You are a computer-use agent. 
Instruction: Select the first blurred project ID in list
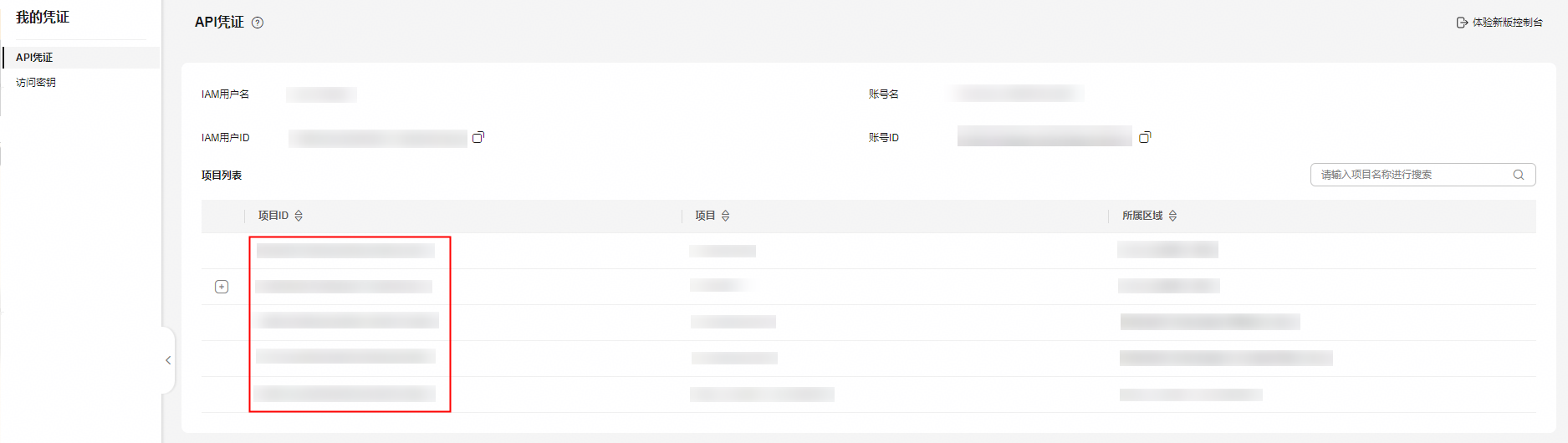(x=345, y=251)
